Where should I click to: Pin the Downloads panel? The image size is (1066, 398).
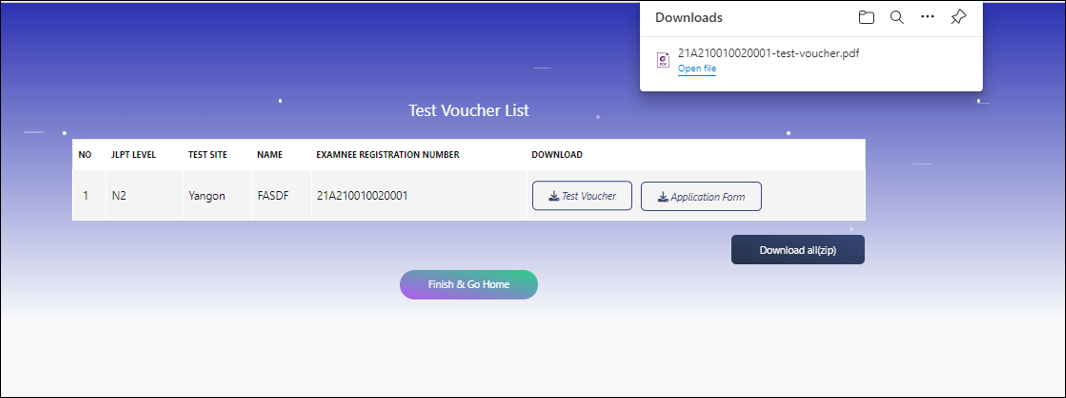coord(959,18)
